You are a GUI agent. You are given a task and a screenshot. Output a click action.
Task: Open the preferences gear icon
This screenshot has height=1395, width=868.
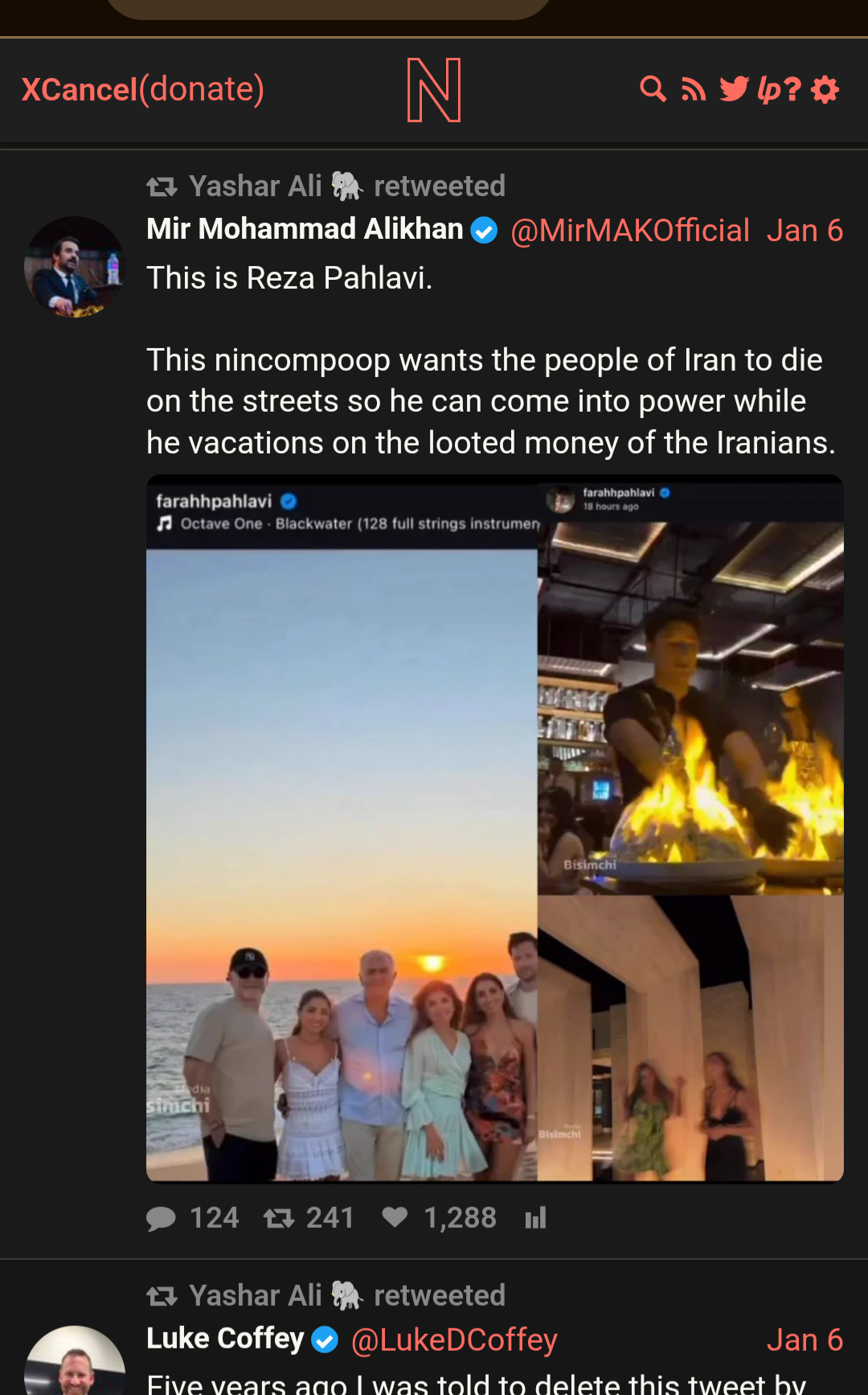pos(825,89)
